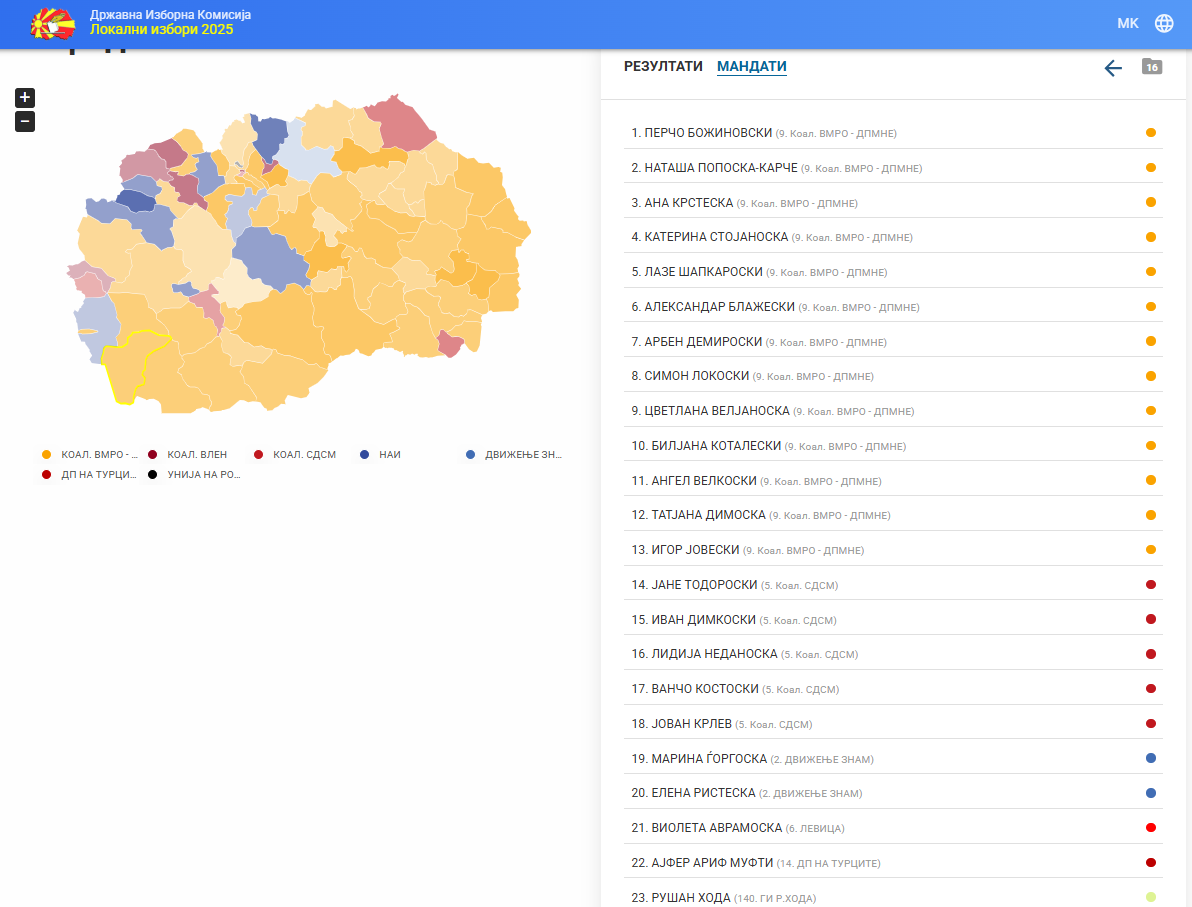Click the blue dot beside МАРИНА ЃОРГОСКА
This screenshot has width=1192, height=907.
pos(1151,759)
